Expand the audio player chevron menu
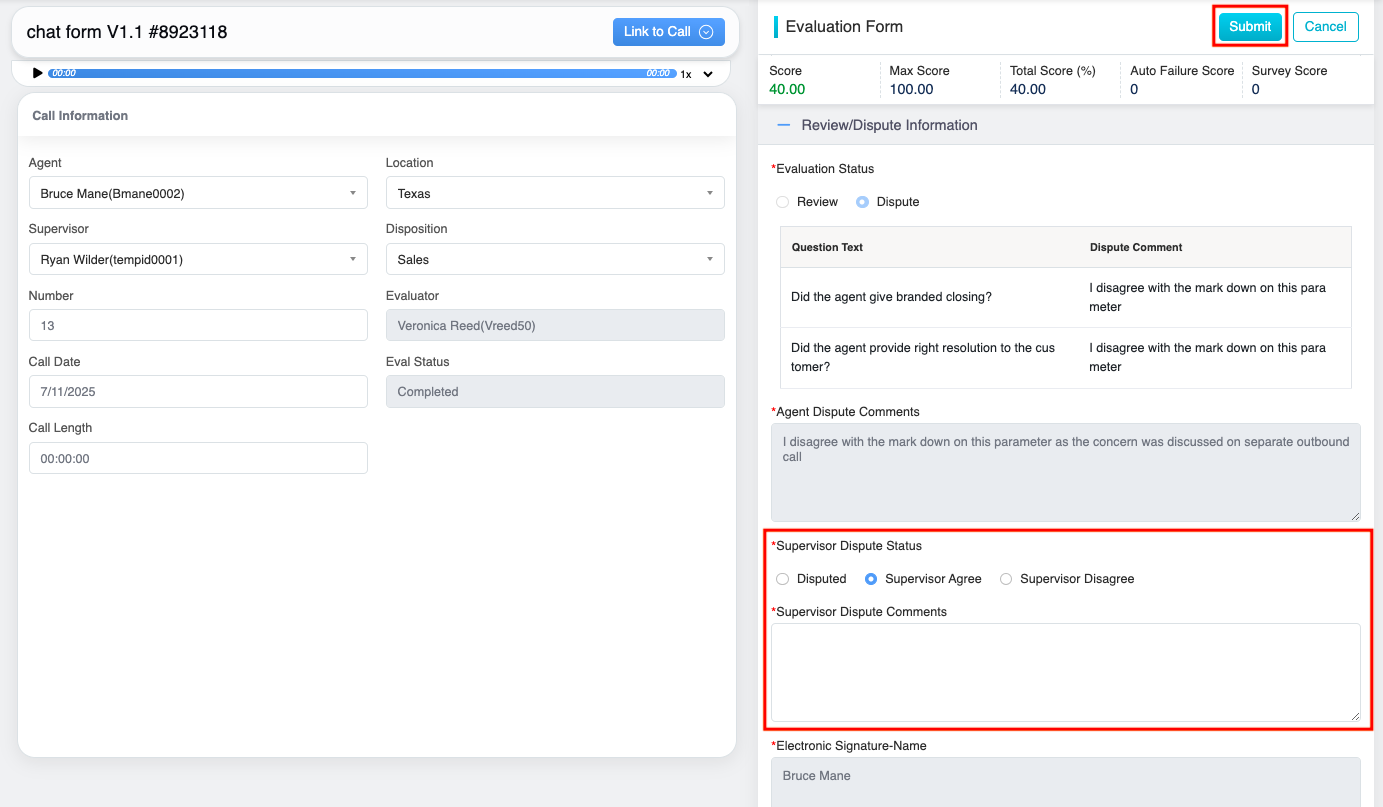 708,74
